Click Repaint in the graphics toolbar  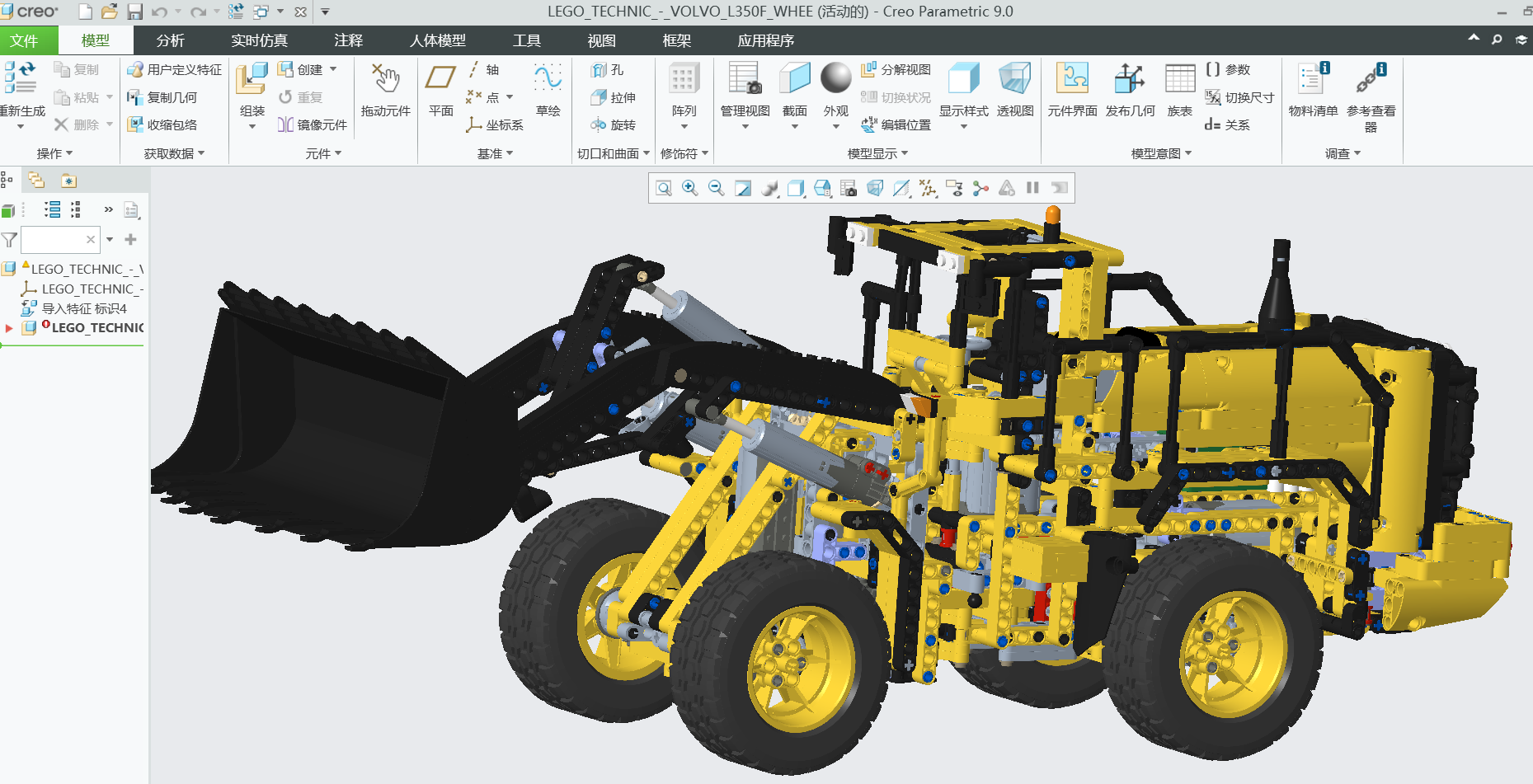(x=743, y=189)
